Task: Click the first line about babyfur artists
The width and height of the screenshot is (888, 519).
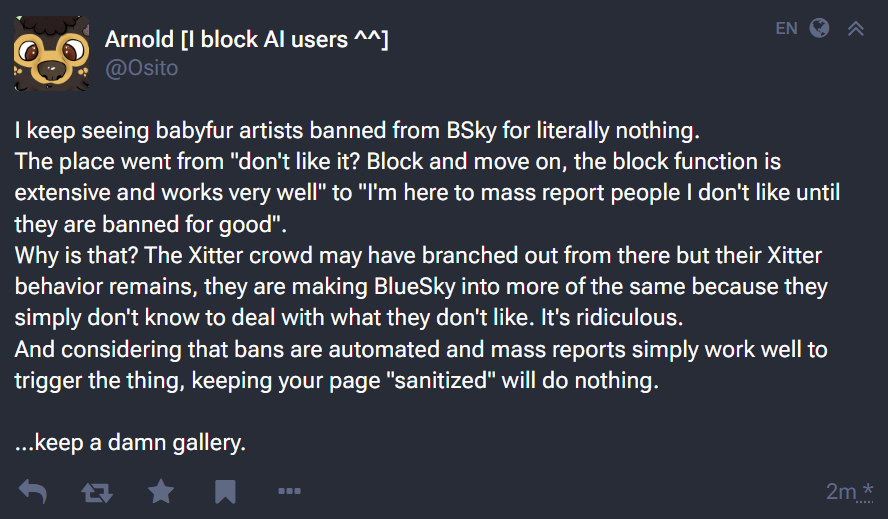Action: pyautogui.click(x=359, y=130)
